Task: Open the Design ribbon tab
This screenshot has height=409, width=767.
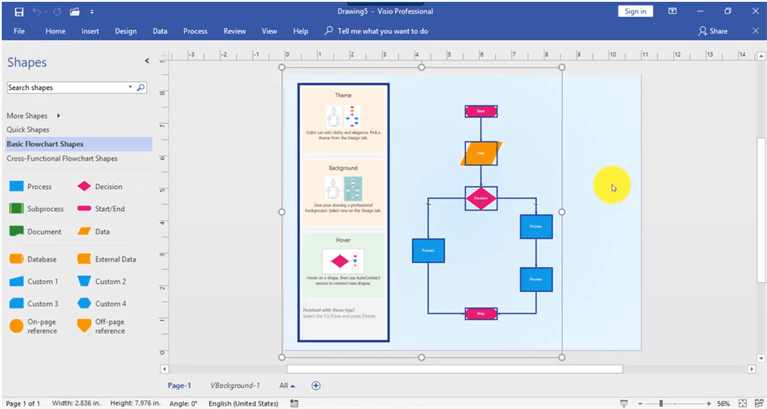Action: 125,31
